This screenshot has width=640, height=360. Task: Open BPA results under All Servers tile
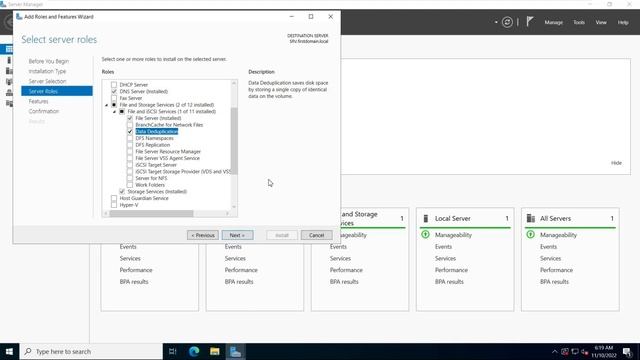click(x=554, y=282)
